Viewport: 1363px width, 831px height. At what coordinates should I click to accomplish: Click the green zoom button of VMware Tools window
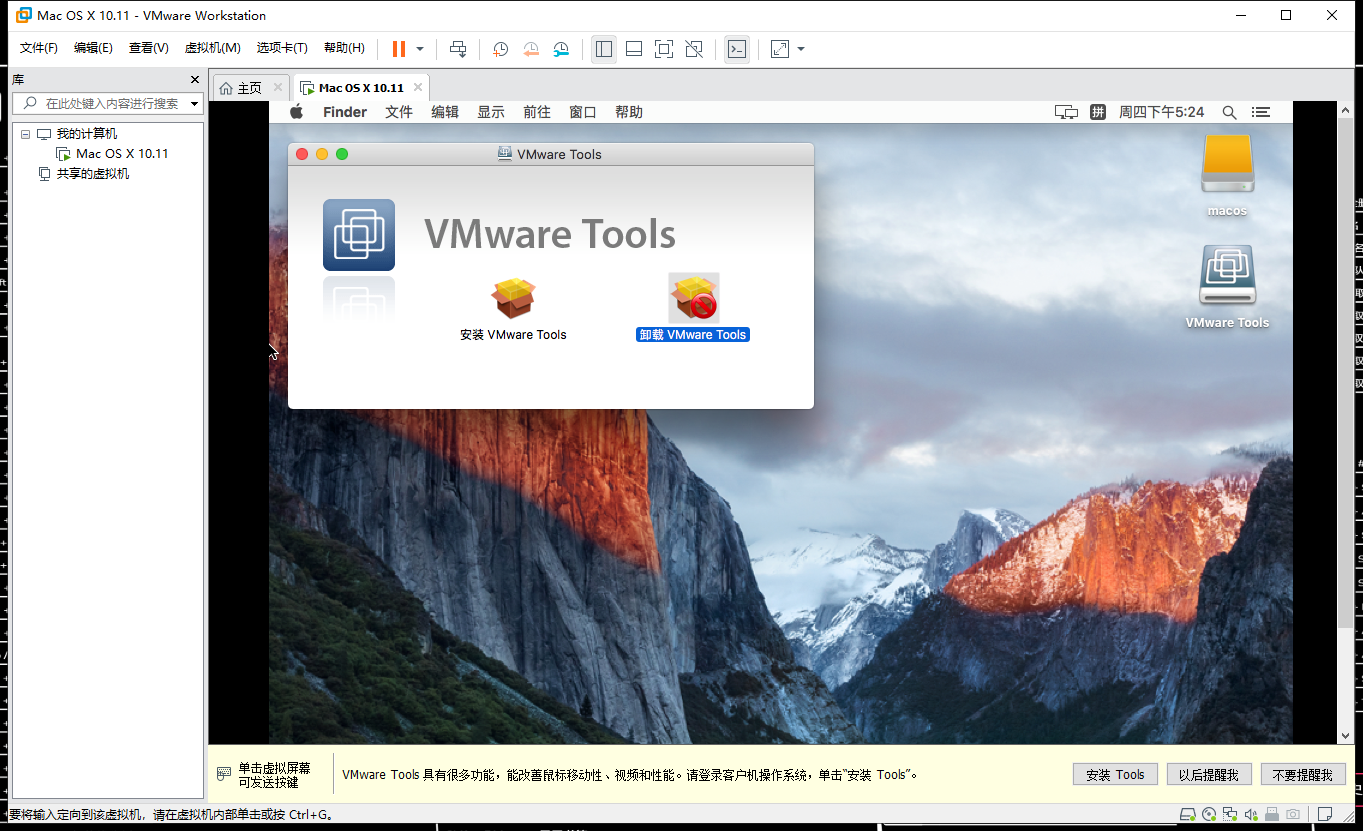click(342, 154)
